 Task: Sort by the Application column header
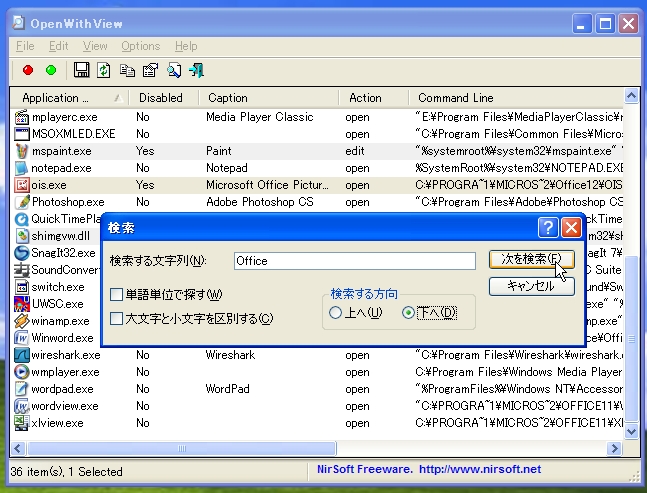coord(69,98)
